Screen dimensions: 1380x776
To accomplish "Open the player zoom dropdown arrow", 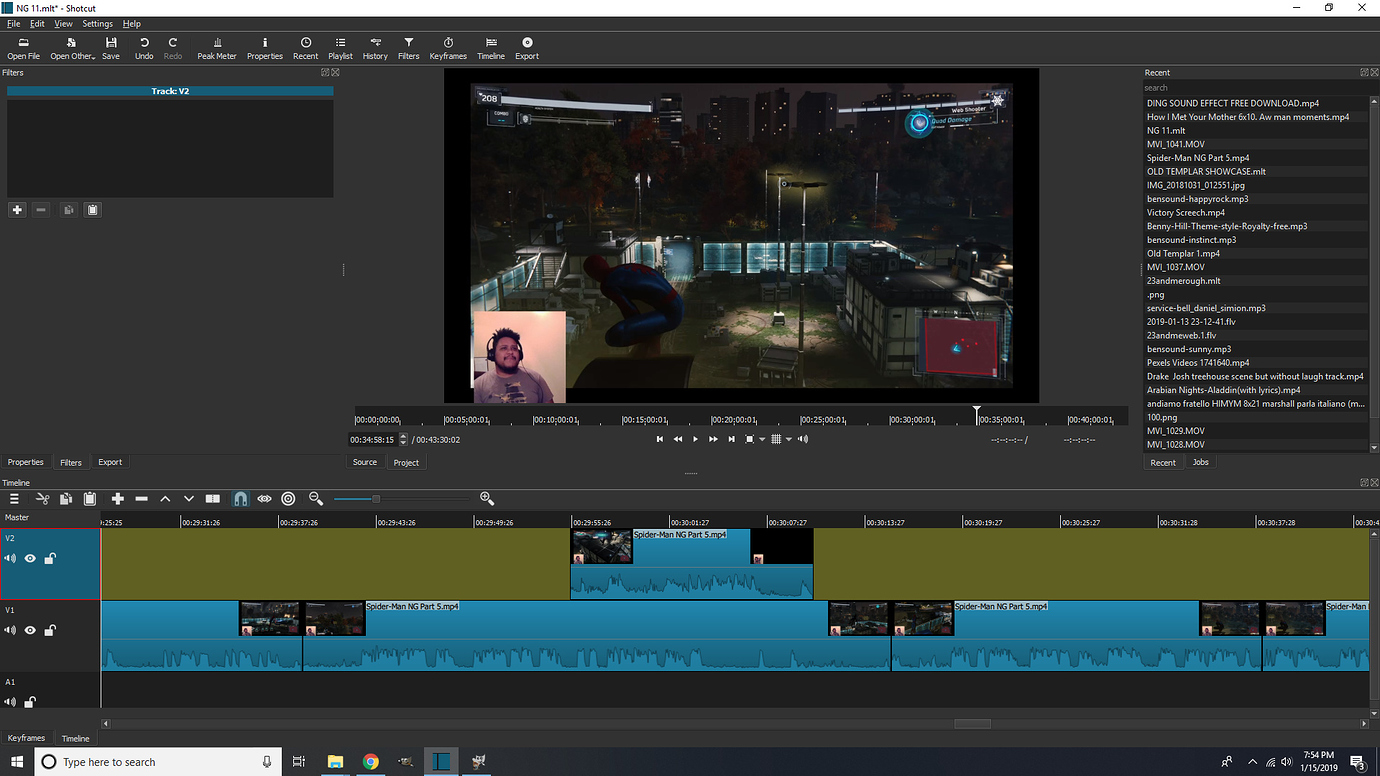I will (762, 439).
